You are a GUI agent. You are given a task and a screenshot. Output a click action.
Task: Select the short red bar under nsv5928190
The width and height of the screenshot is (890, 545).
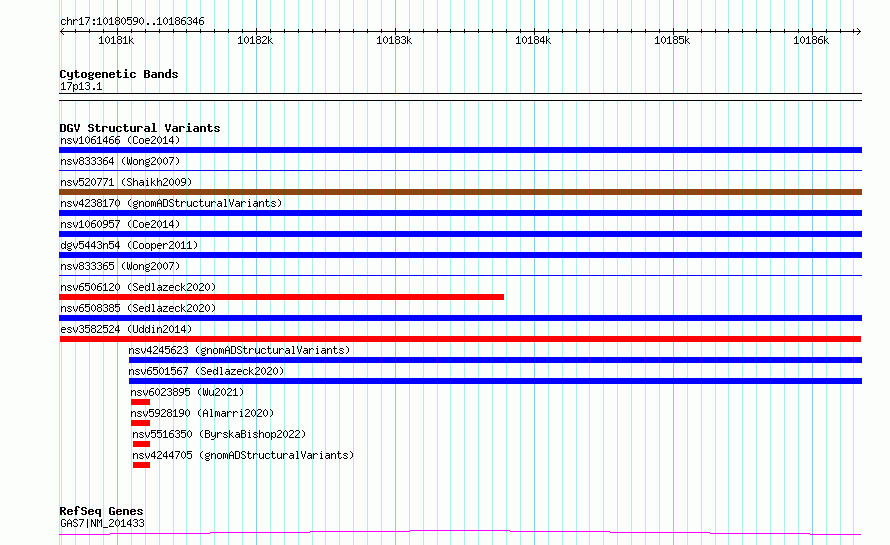[x=140, y=423]
